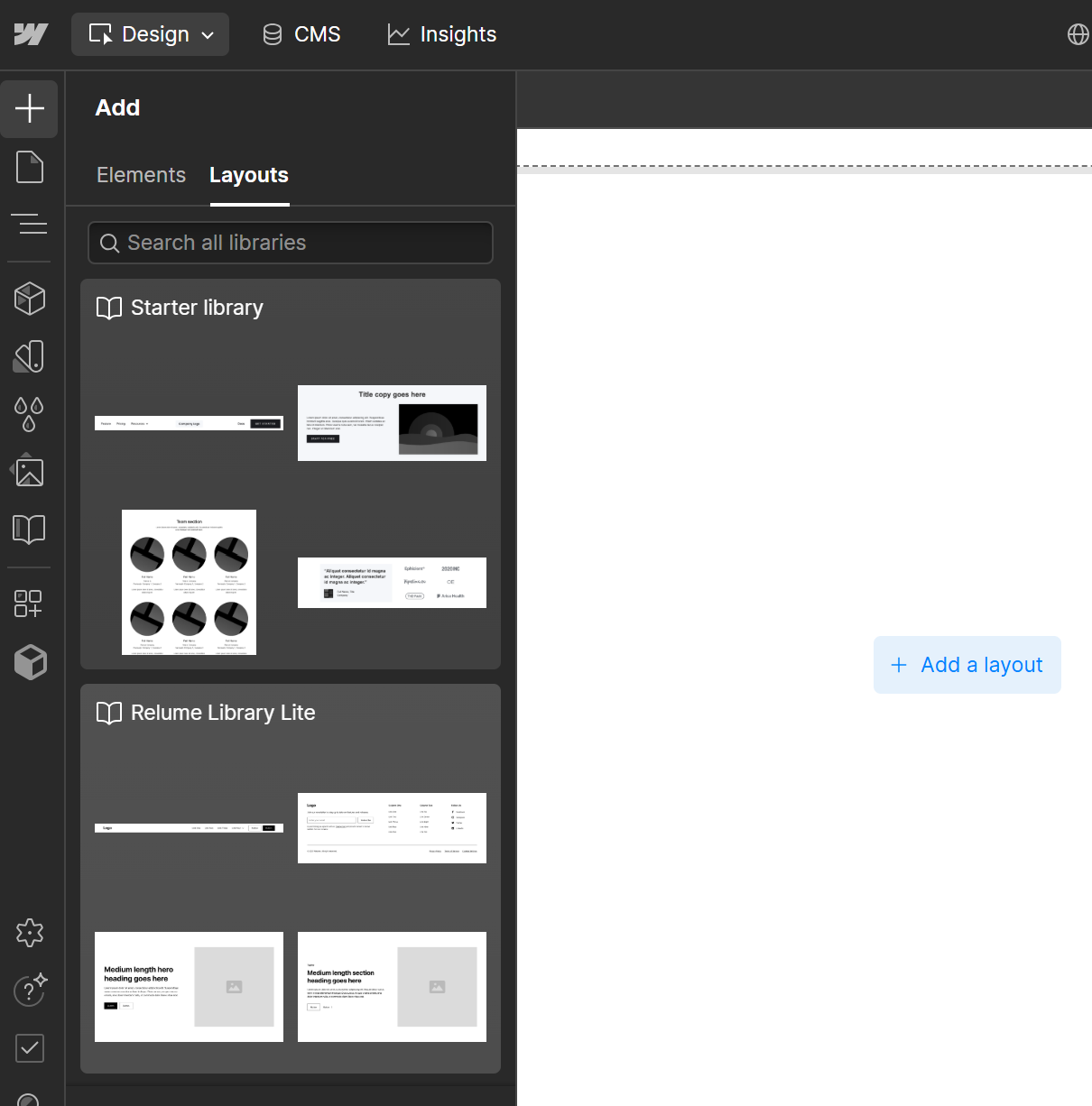This screenshot has width=1092, height=1106.
Task: Expand the Design mode dropdown
Action: 151,34
